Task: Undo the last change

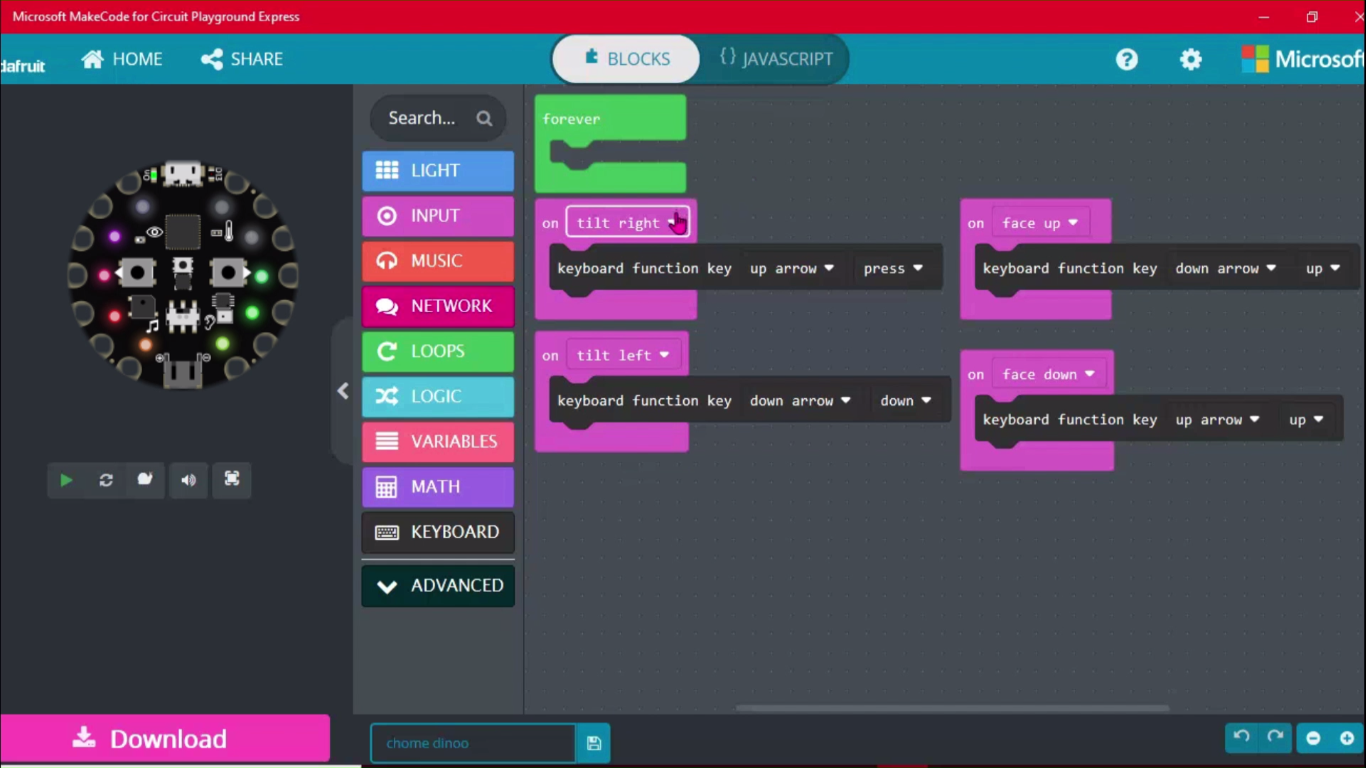Action: [x=1242, y=737]
